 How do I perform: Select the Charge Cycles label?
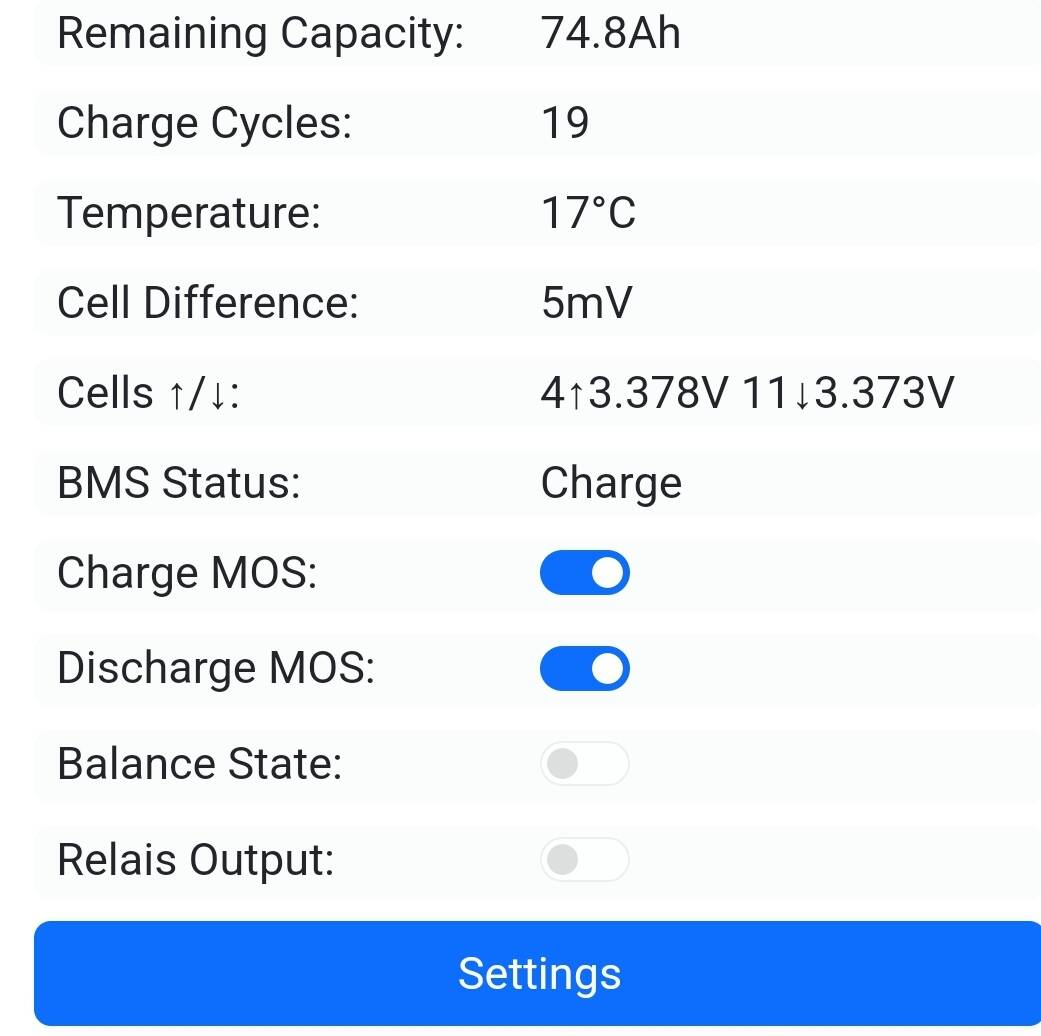[204, 123]
